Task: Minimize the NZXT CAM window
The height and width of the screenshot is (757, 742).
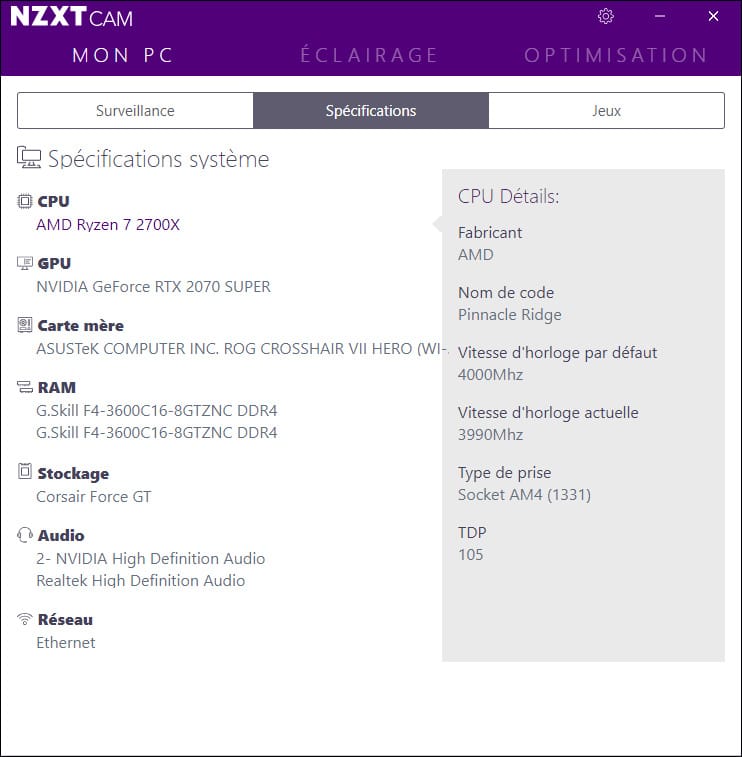Action: (x=660, y=16)
